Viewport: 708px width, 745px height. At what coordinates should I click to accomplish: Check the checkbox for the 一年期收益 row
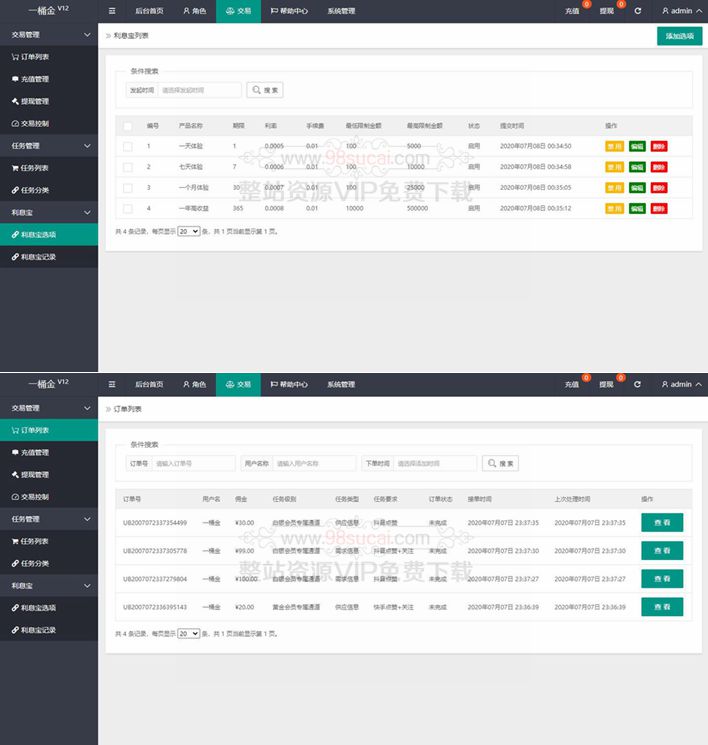tap(127, 208)
